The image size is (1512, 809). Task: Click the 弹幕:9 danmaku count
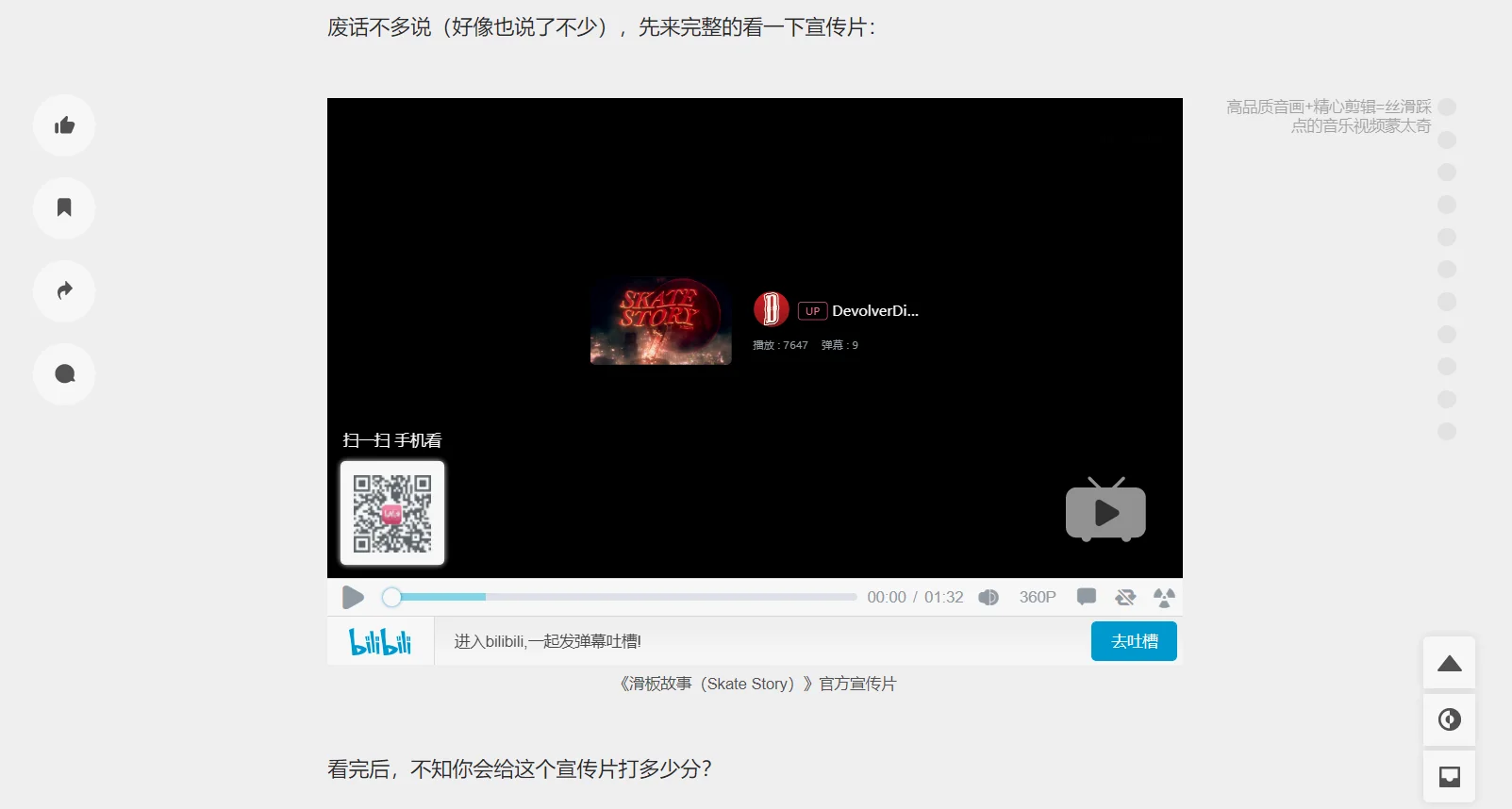click(x=839, y=345)
